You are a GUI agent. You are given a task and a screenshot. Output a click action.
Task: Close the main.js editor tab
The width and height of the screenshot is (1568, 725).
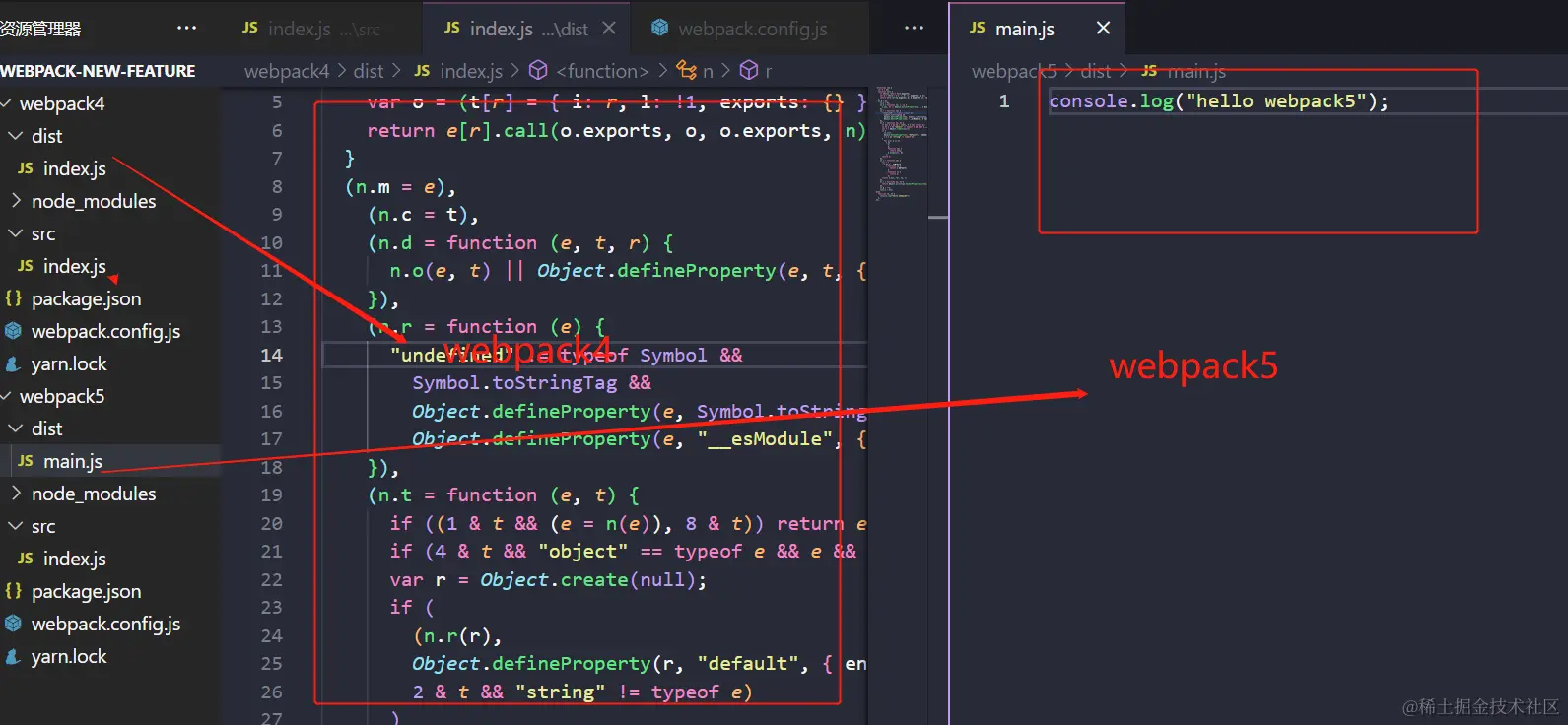coord(1103,29)
